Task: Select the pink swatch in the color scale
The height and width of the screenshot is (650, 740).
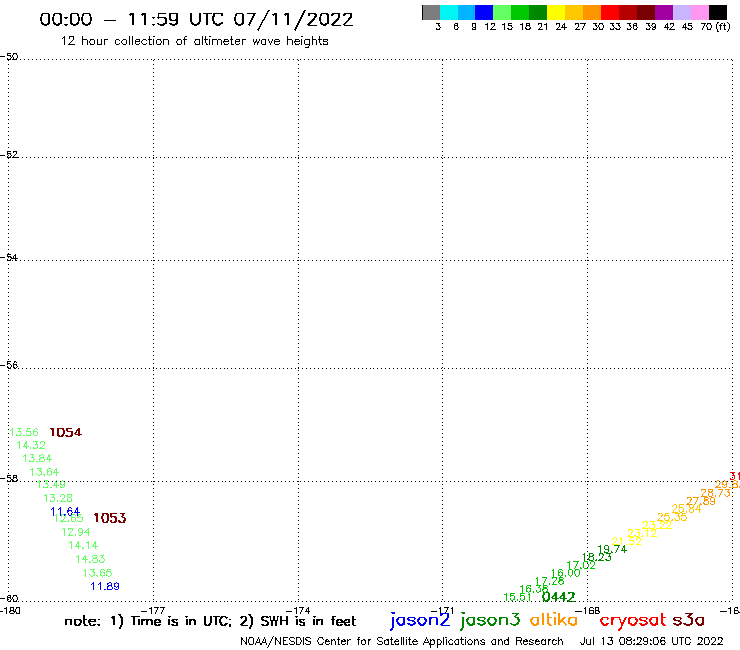Action: click(x=700, y=12)
